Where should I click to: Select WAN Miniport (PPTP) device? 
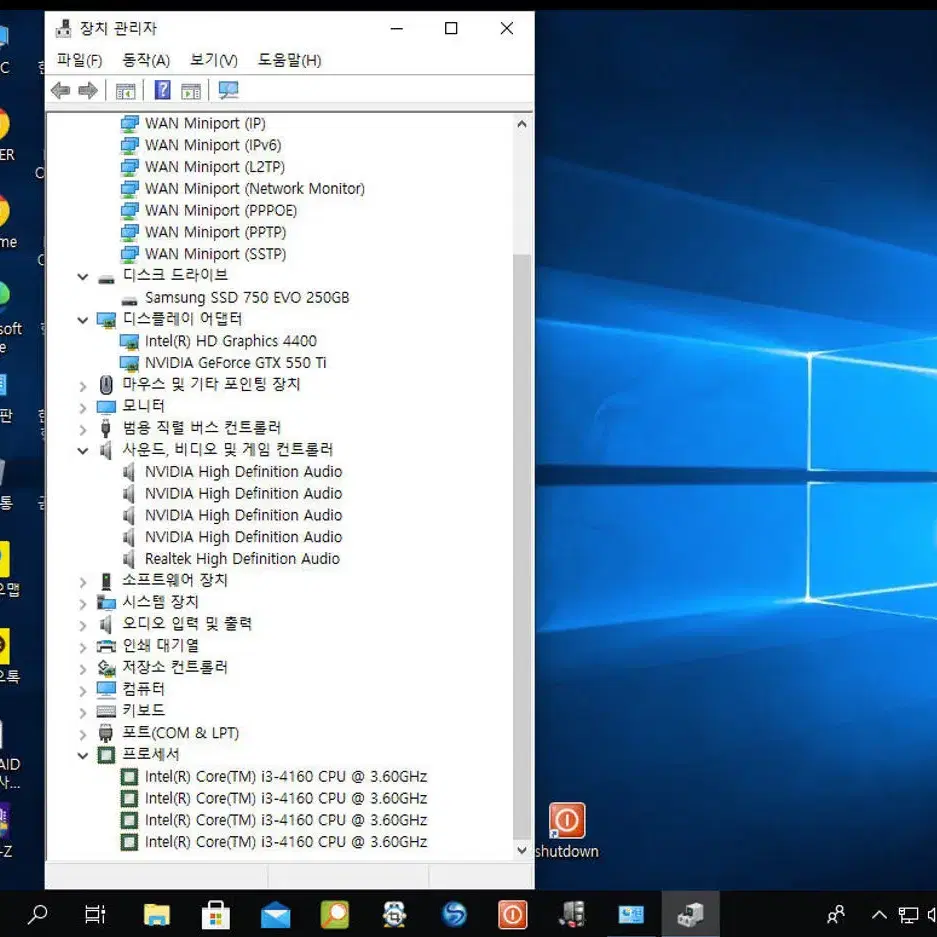tap(215, 232)
